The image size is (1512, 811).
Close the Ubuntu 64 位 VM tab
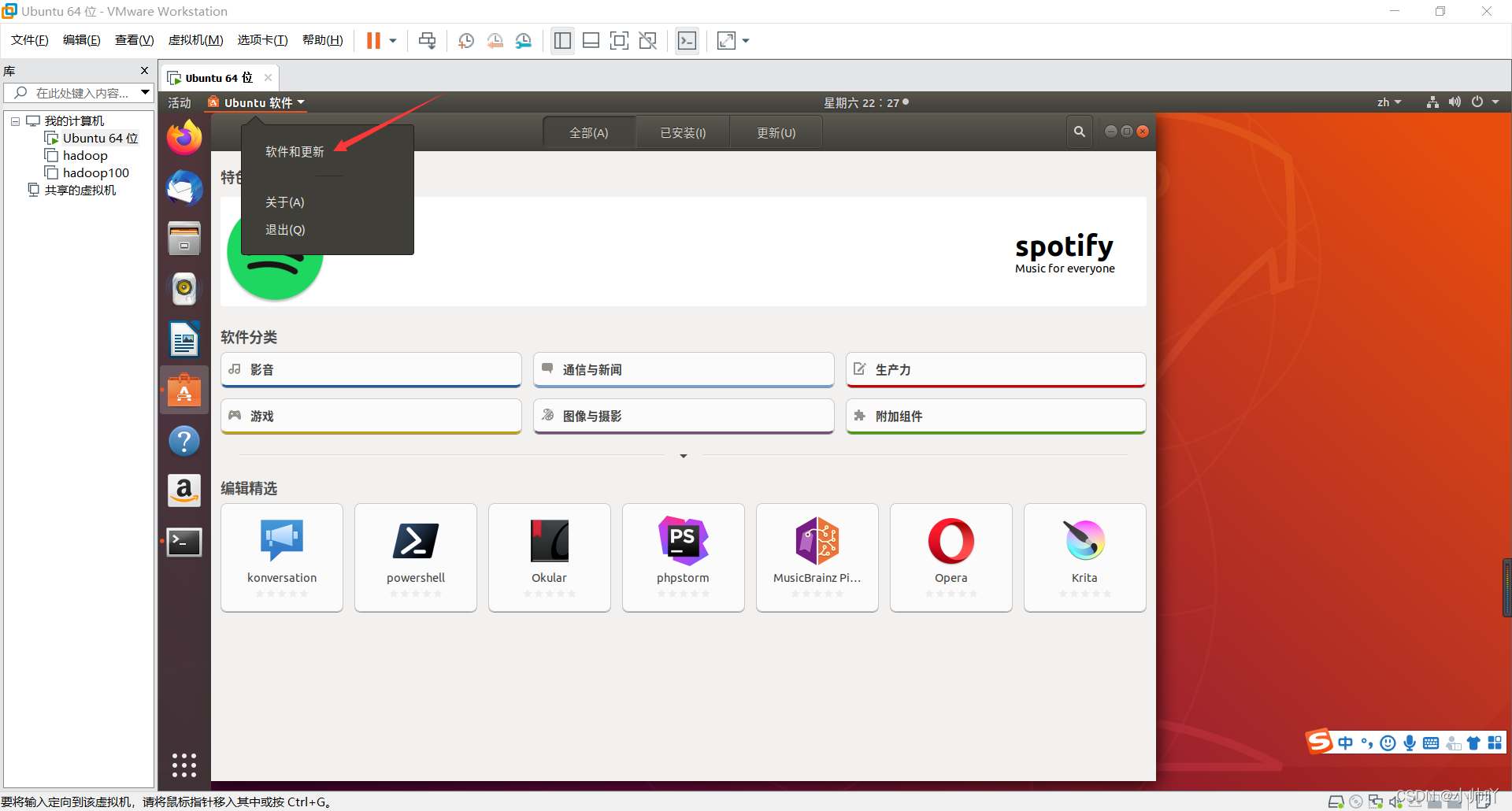268,77
